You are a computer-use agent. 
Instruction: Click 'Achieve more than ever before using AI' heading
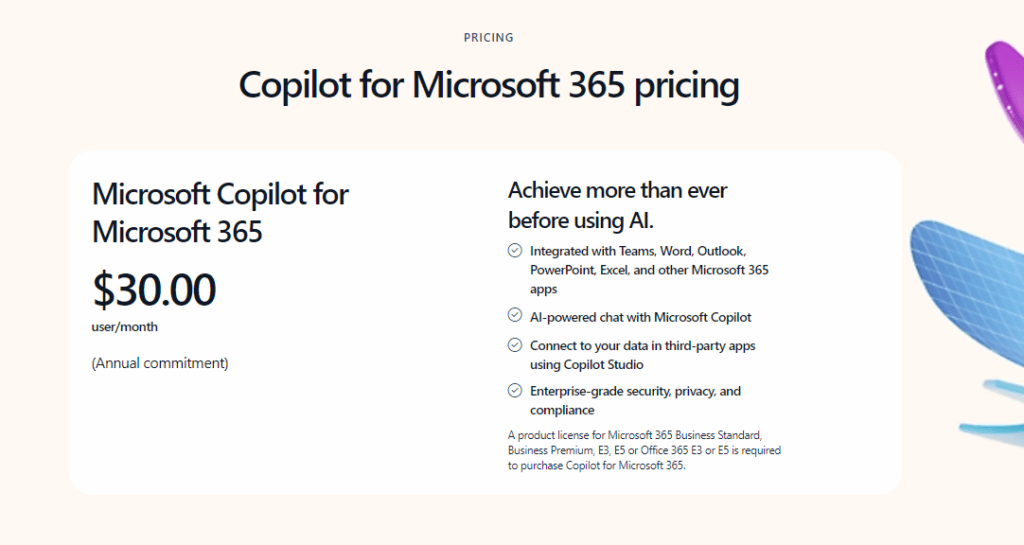(x=617, y=204)
